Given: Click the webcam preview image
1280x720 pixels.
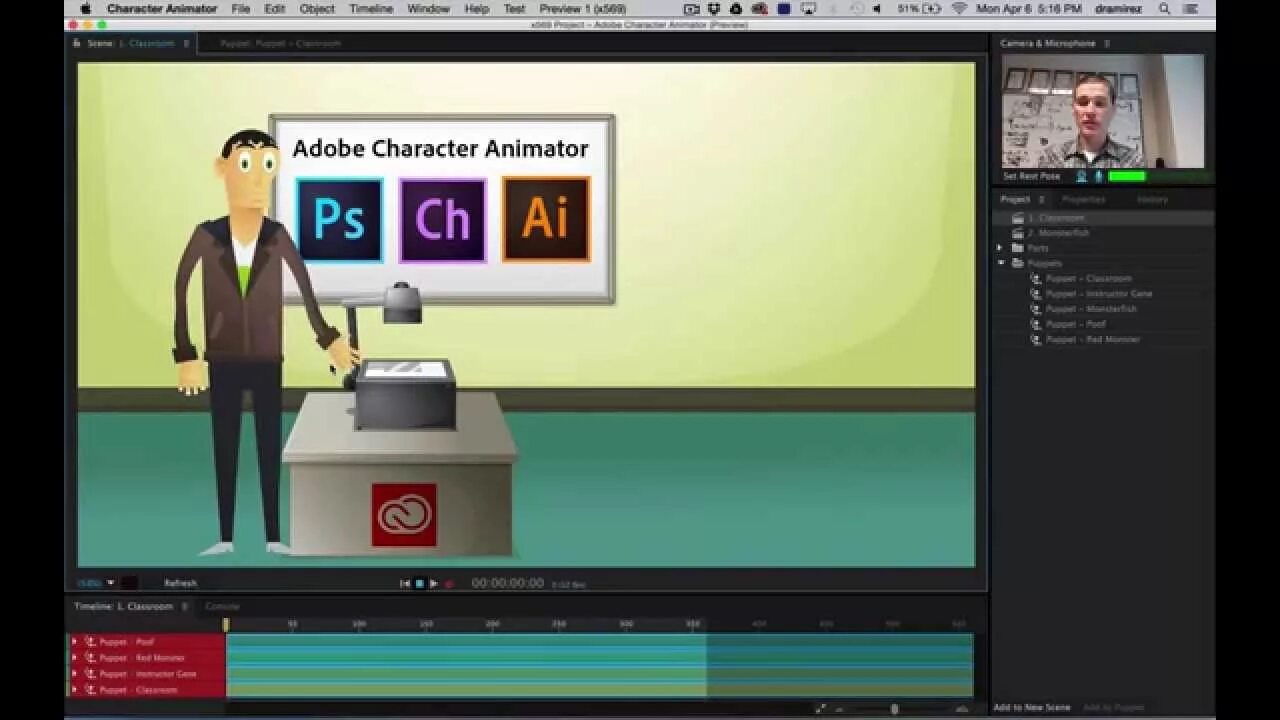Looking at the screenshot, I should [x=1103, y=111].
